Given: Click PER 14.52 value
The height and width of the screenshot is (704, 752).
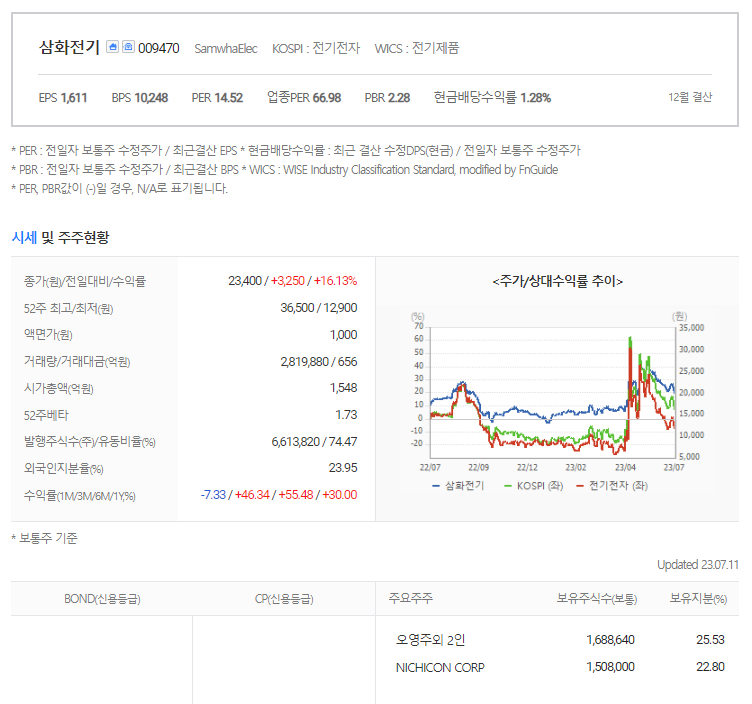Looking at the screenshot, I should (x=217, y=98).
